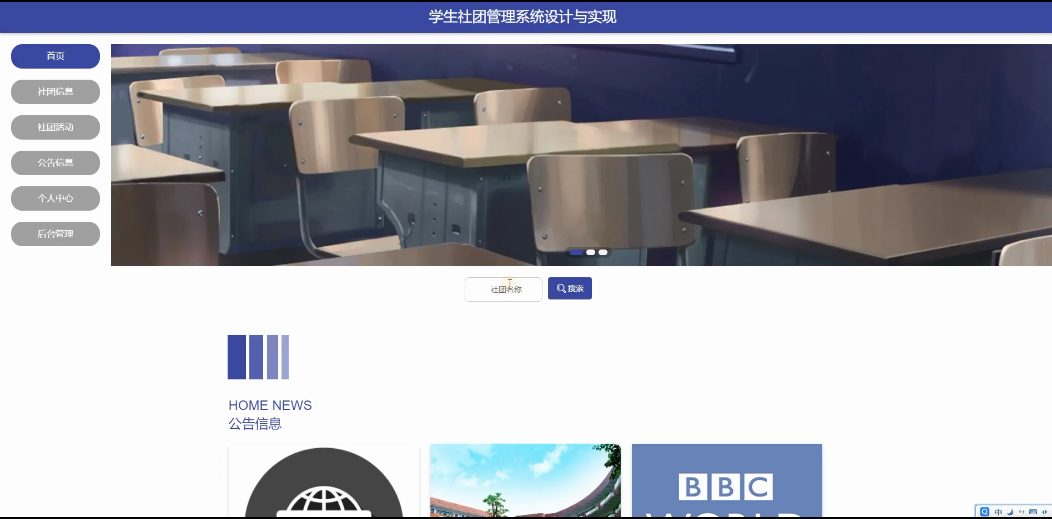
Task: Switch to the second carousel slide dot
Action: pyautogui.click(x=590, y=252)
